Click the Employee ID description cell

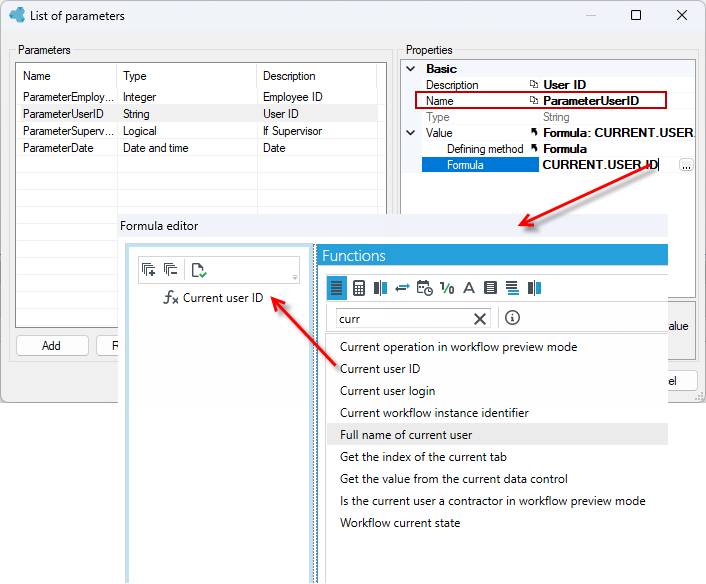(x=292, y=97)
